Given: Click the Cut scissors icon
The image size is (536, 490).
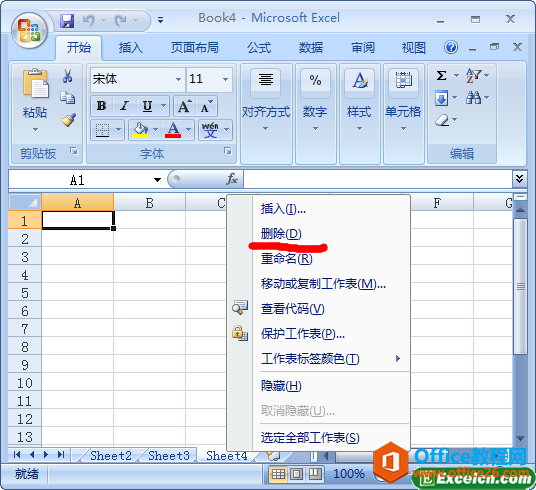Looking at the screenshot, I should pyautogui.click(x=67, y=76).
